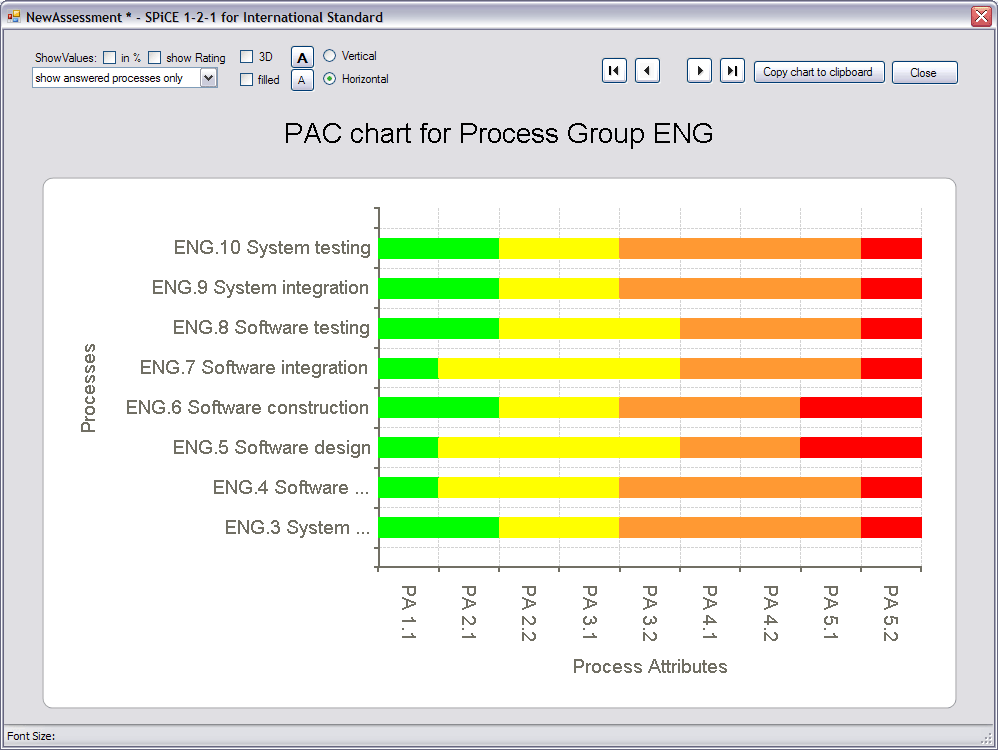
Task: Enable the 3D chart checkbox
Action: point(246,57)
